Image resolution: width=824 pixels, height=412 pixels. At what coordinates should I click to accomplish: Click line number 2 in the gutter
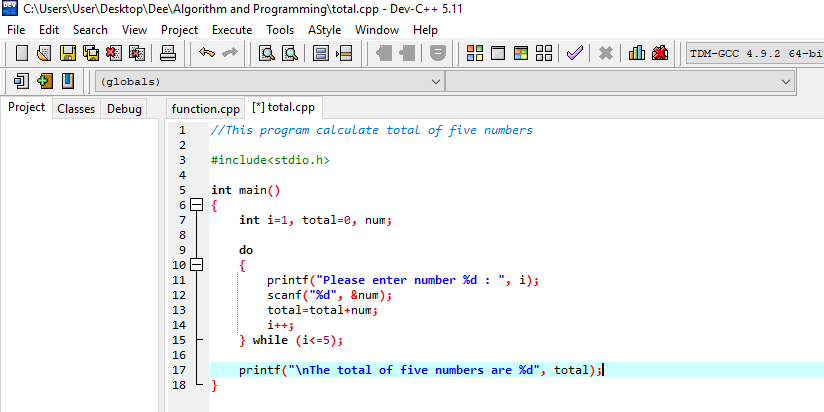pyautogui.click(x=182, y=145)
